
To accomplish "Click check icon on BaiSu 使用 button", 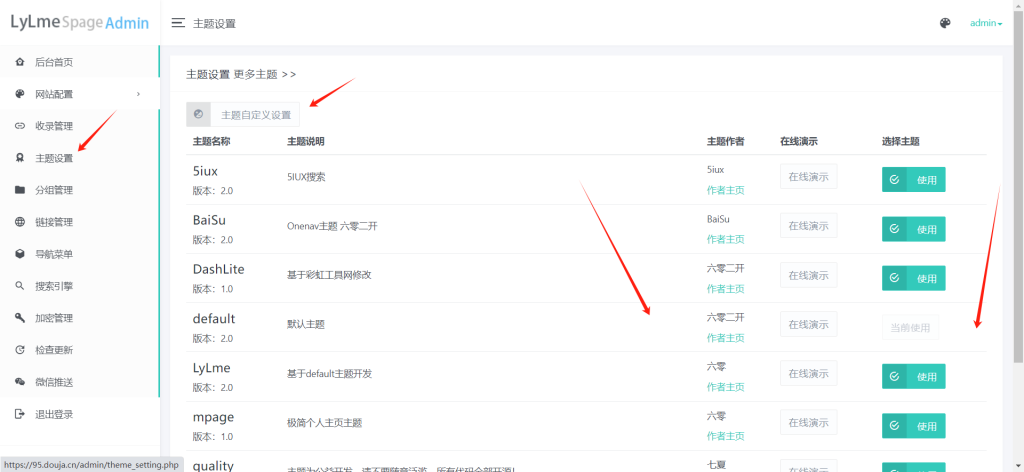I will pos(895,229).
